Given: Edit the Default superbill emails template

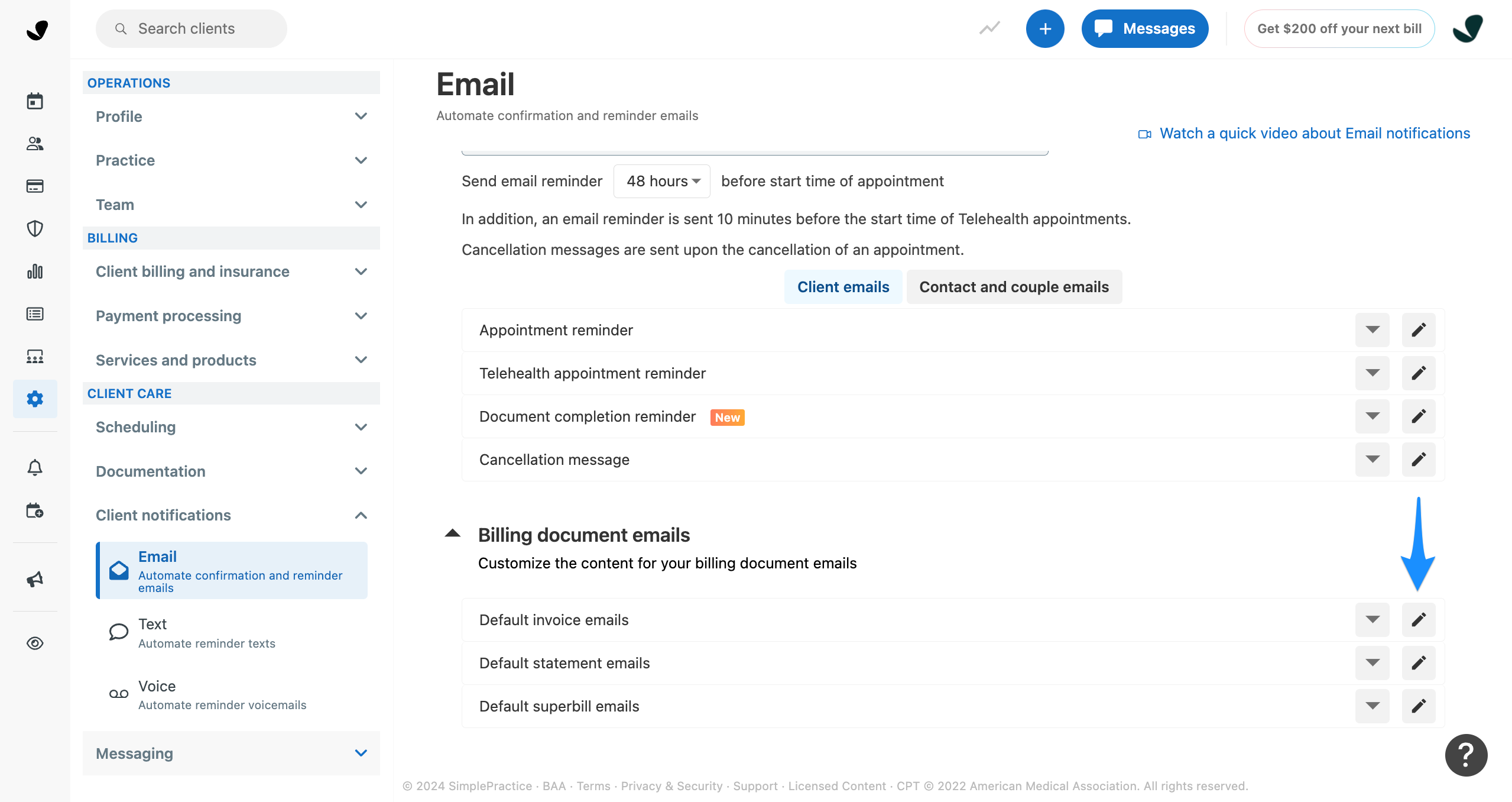Looking at the screenshot, I should [1419, 706].
